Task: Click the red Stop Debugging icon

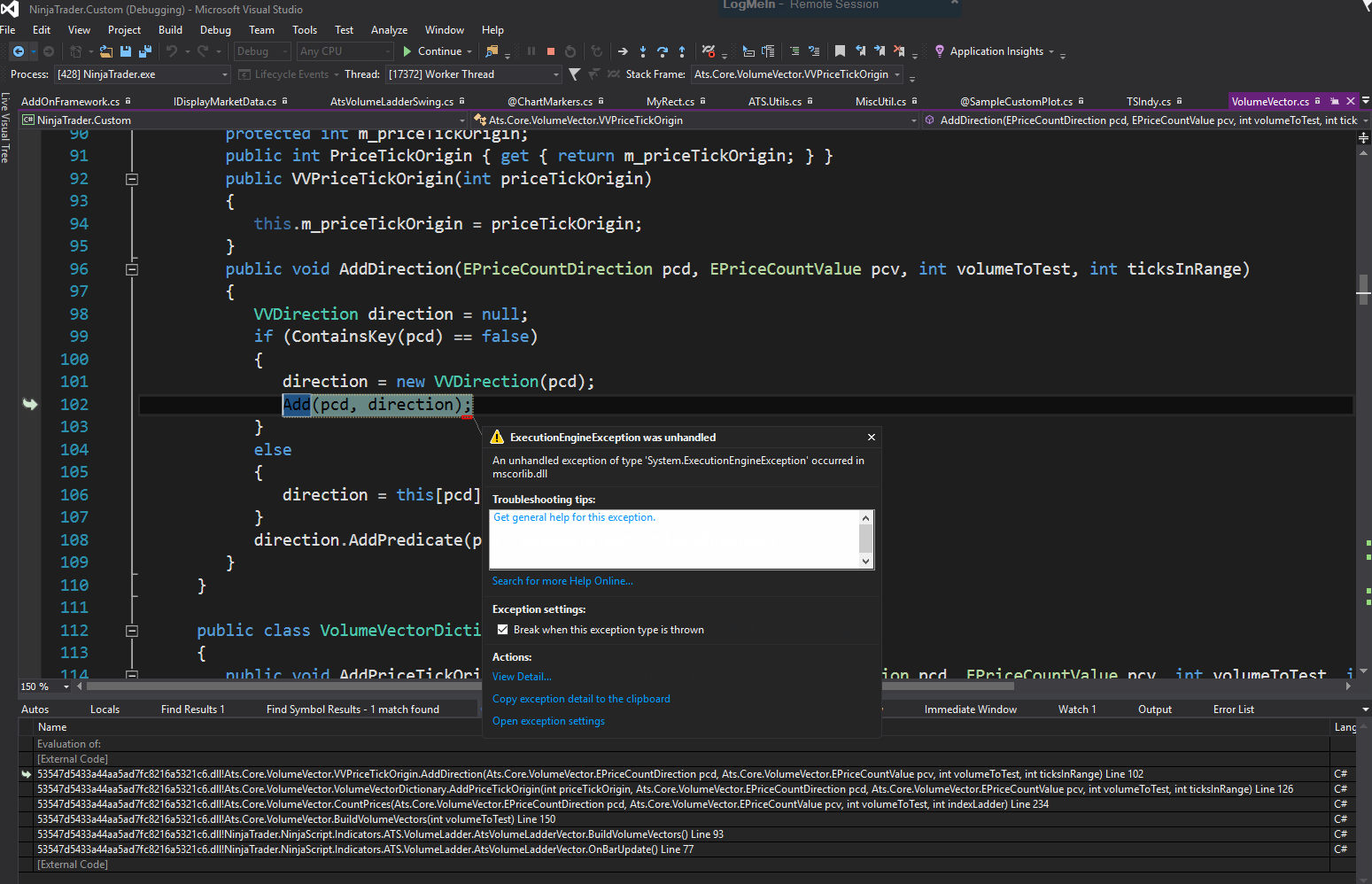Action: tap(551, 51)
